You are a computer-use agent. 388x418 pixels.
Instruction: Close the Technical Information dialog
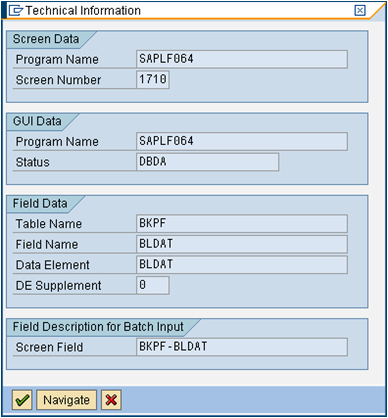pyautogui.click(x=360, y=11)
